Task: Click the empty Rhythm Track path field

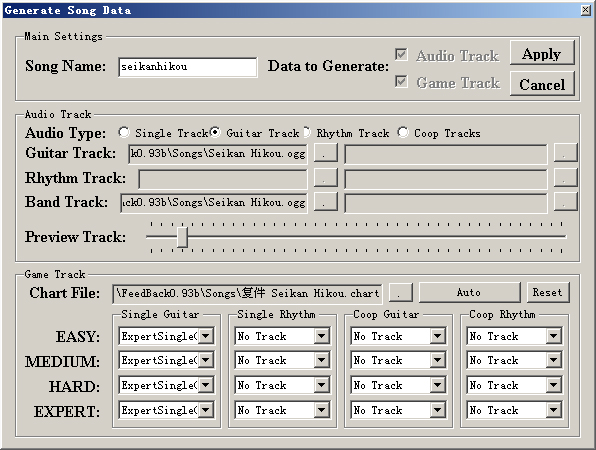Action: click(x=223, y=179)
